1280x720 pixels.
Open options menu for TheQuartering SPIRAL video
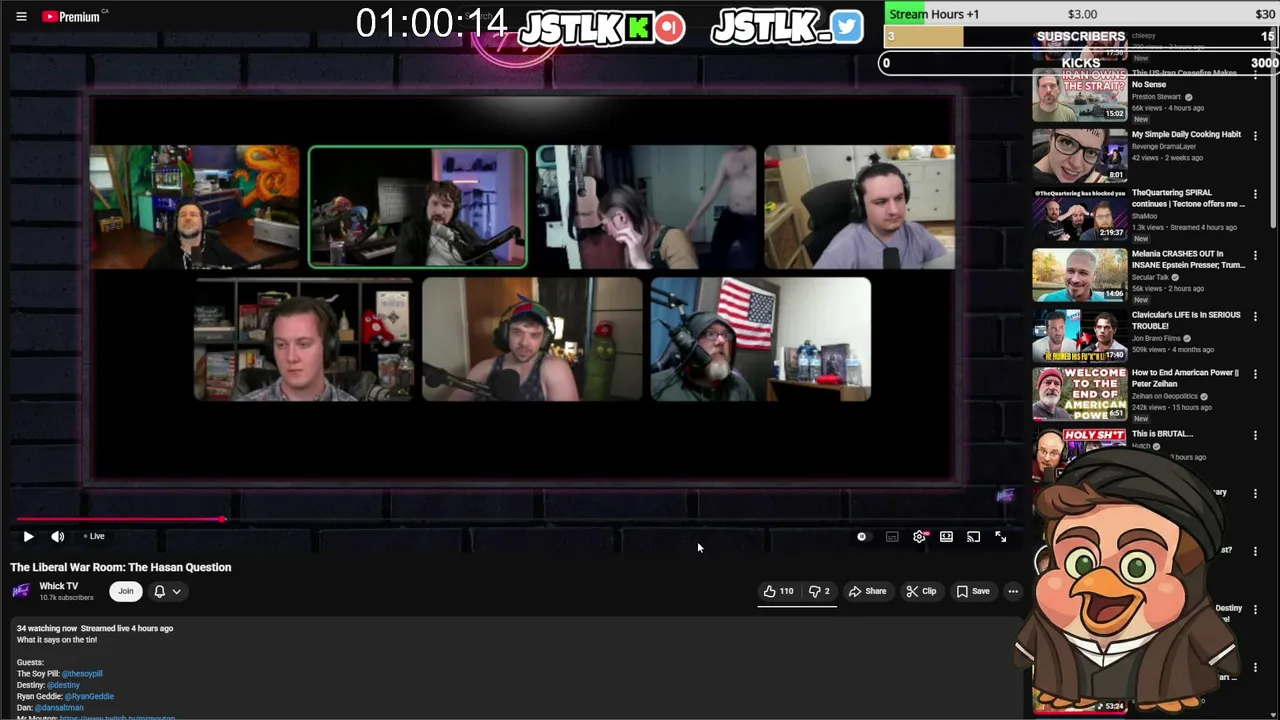[x=1255, y=196]
